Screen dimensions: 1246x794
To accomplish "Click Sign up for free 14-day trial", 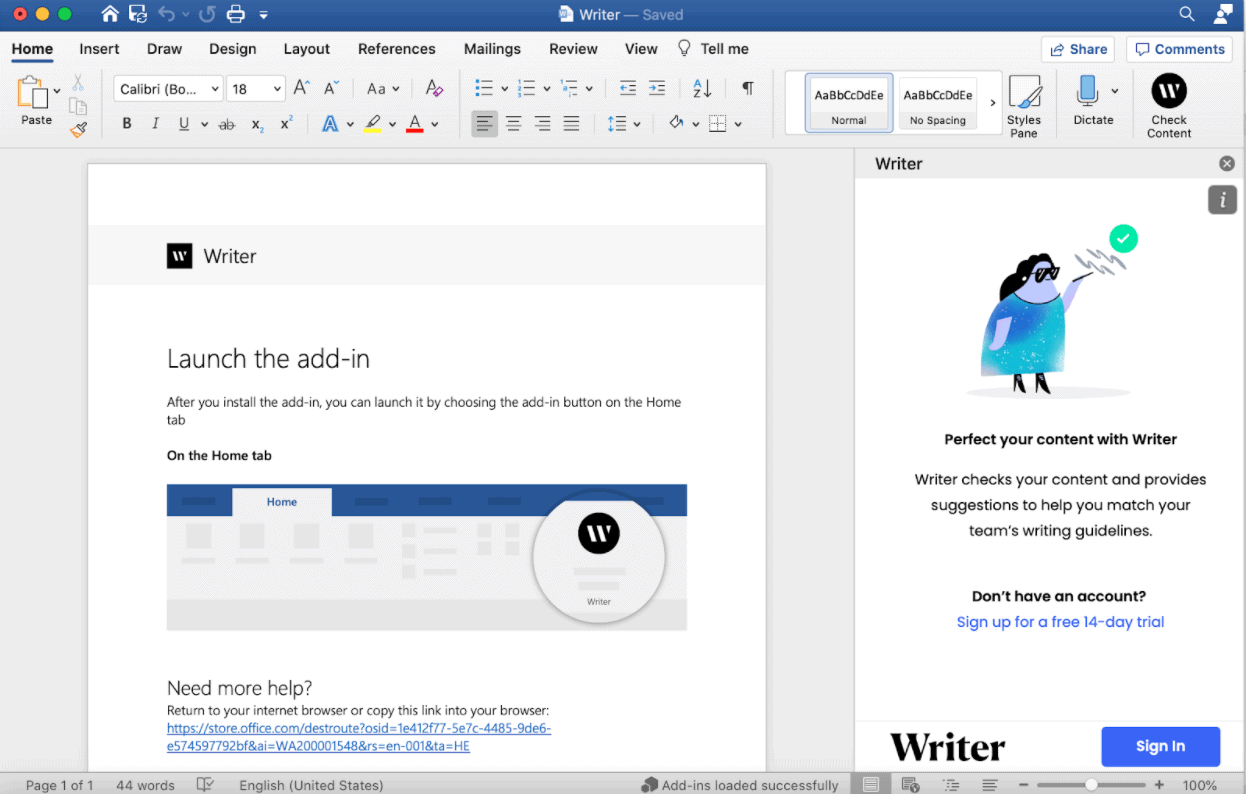I will pyautogui.click(x=1060, y=622).
